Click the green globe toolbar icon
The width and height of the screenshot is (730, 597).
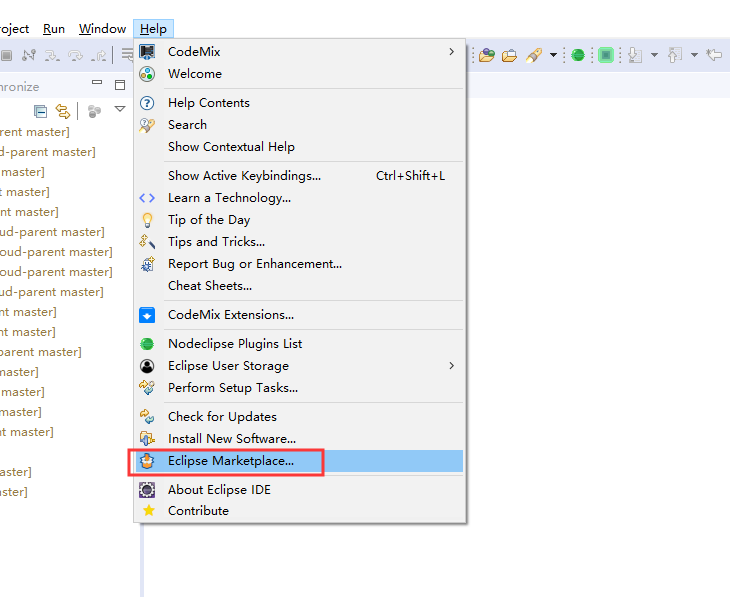pyautogui.click(x=578, y=55)
